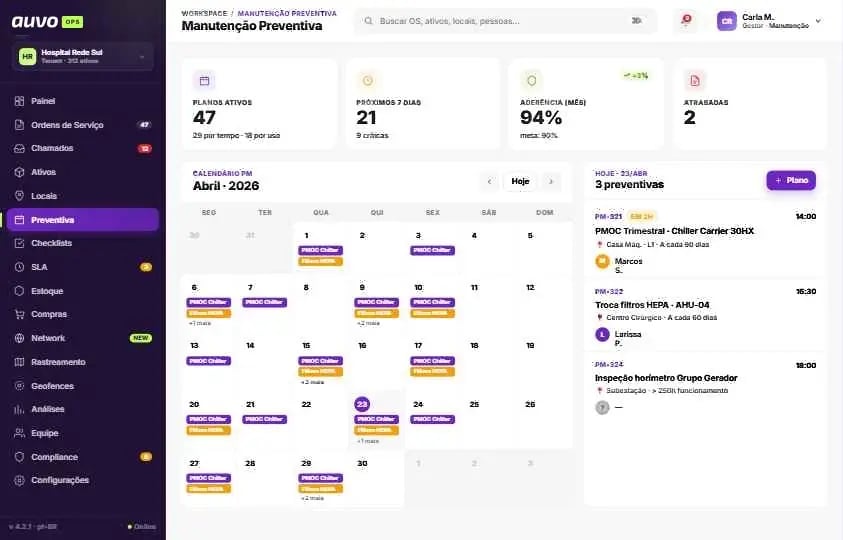This screenshot has width=843, height=540.
Task: Click Marcos S. avatar in PM-321
Action: point(602,261)
